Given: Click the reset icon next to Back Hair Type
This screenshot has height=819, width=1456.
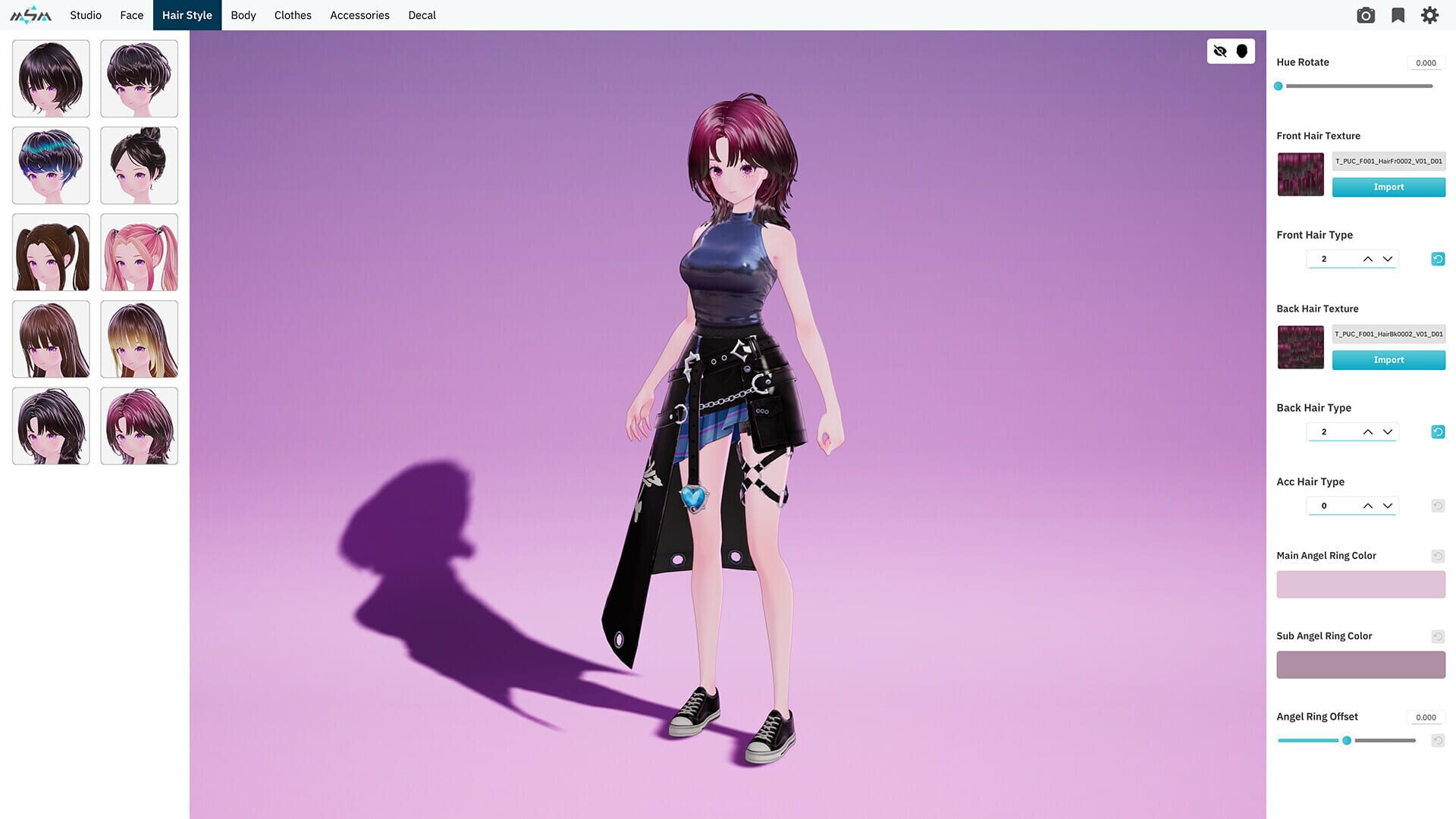Looking at the screenshot, I should coord(1438,431).
